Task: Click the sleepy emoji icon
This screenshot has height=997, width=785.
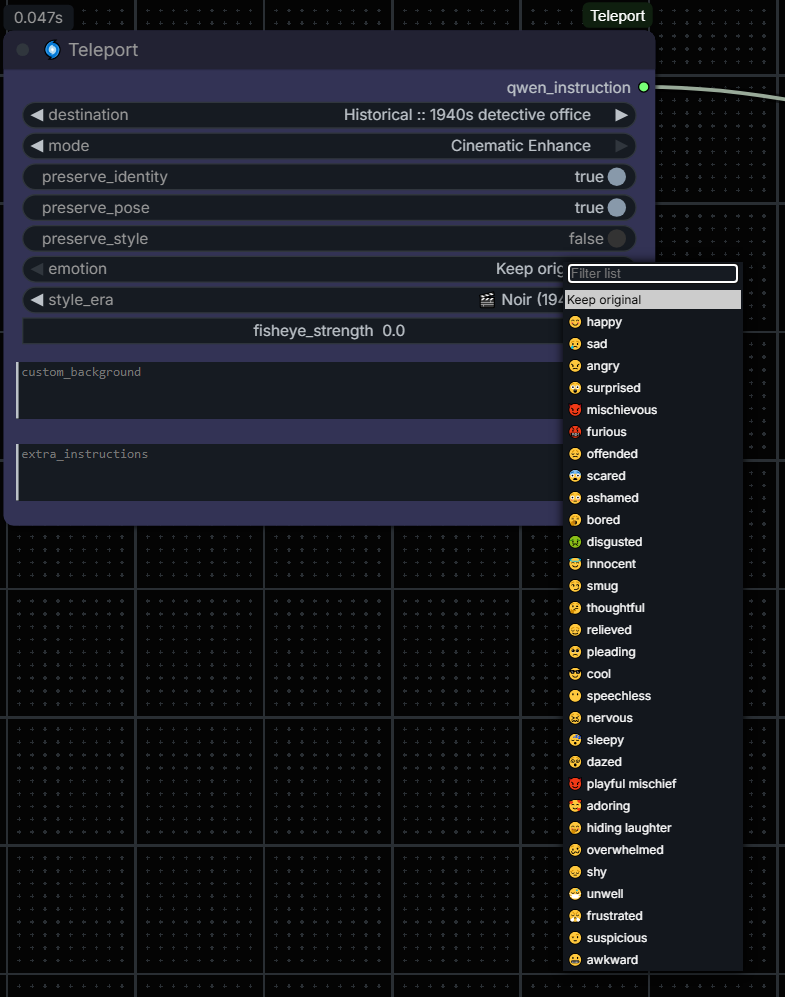Action: click(x=575, y=740)
